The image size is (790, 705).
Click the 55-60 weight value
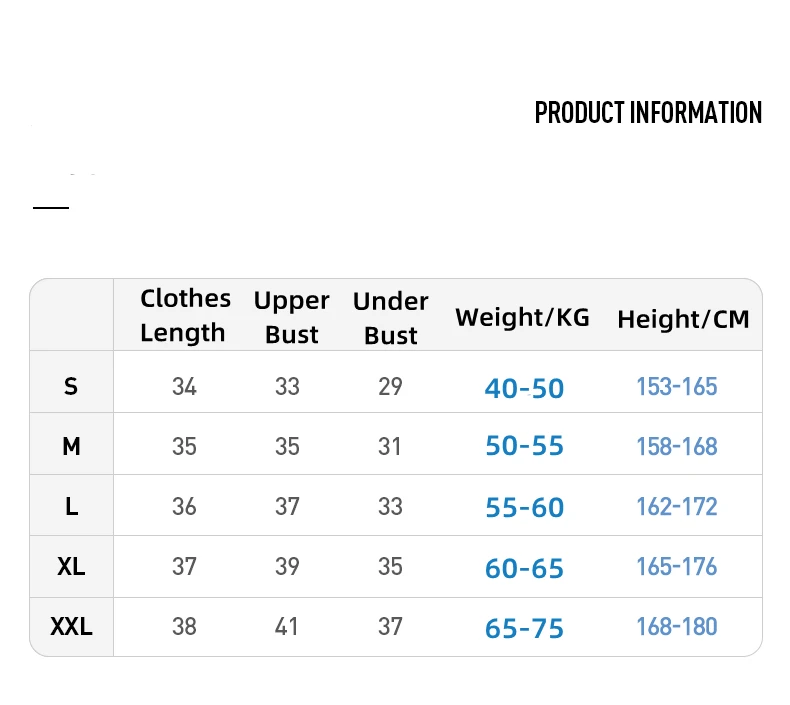tap(524, 508)
